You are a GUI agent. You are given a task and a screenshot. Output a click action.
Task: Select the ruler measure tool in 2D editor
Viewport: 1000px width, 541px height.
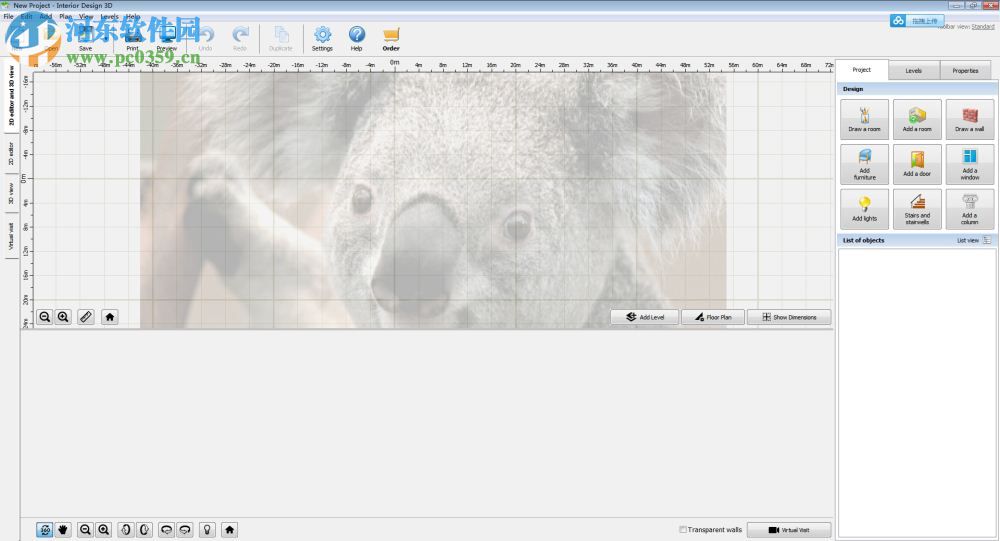pyautogui.click(x=86, y=317)
